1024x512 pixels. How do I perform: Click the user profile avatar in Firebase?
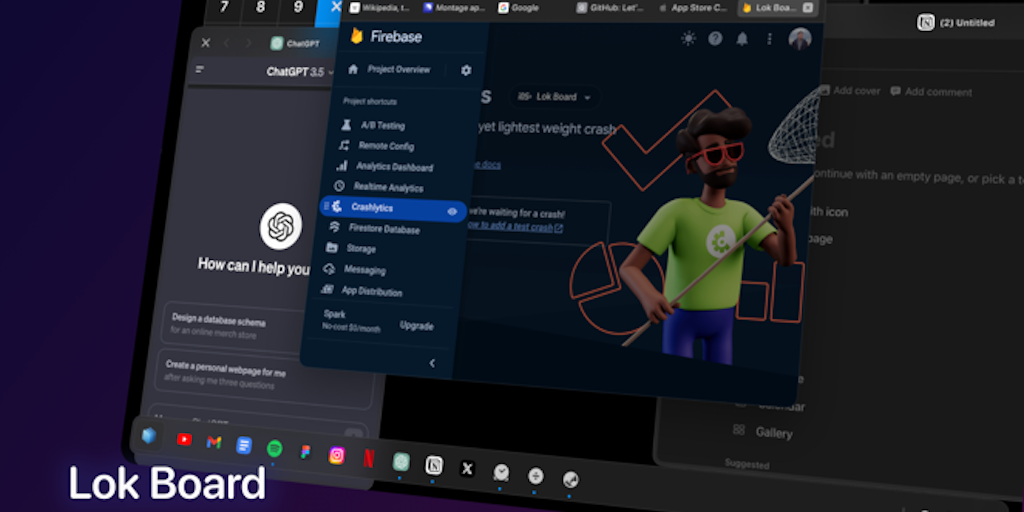(x=799, y=39)
